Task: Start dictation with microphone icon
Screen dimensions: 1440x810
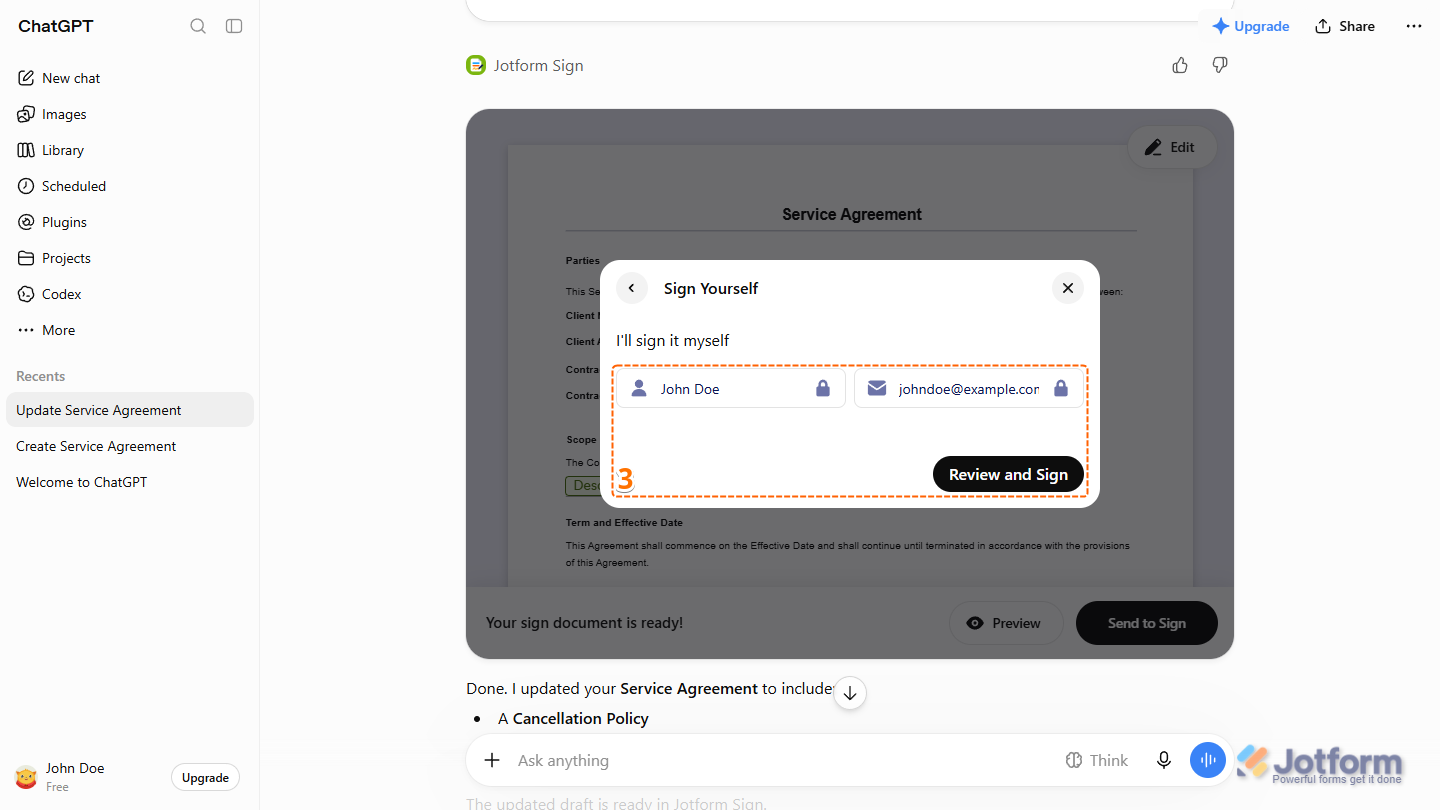Action: (1164, 760)
